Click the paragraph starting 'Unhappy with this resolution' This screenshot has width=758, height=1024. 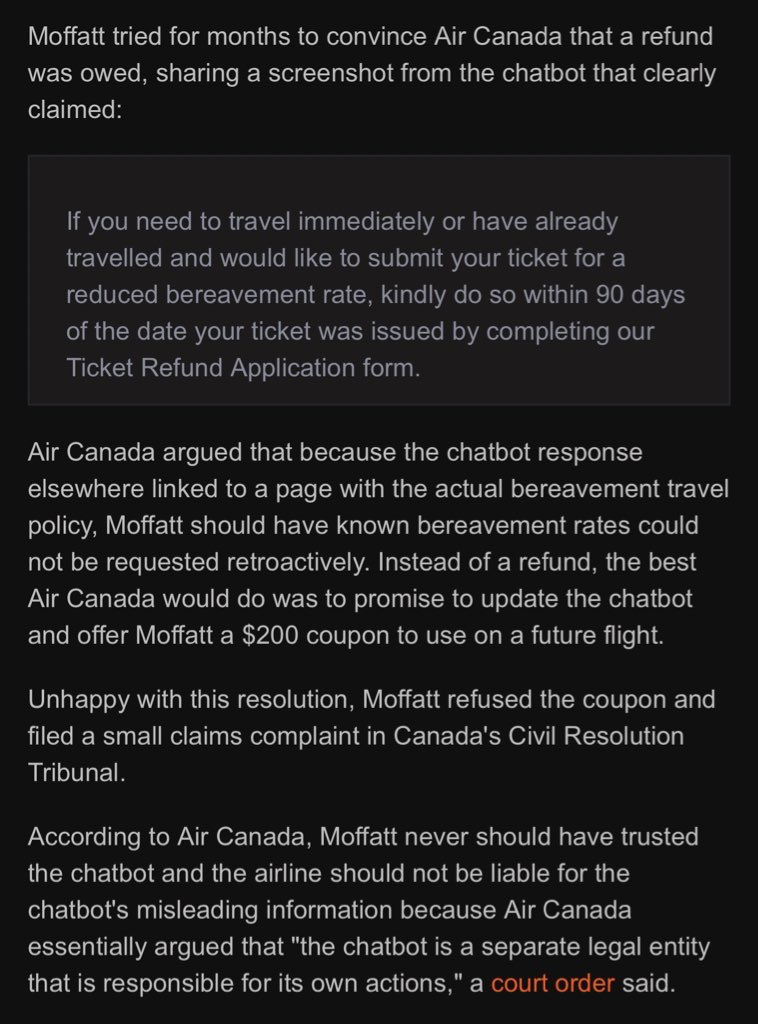371,736
